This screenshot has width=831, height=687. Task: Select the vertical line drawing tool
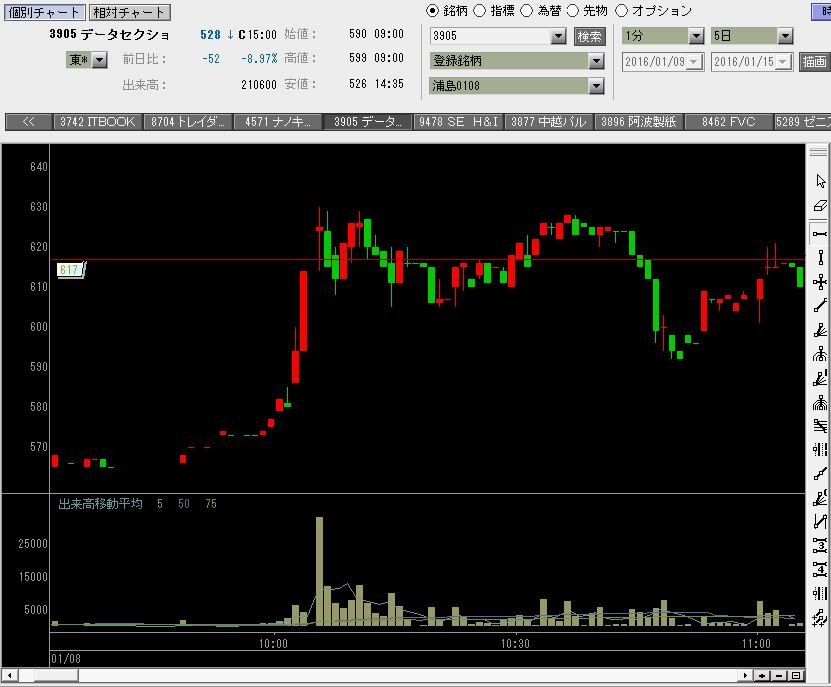[820, 258]
